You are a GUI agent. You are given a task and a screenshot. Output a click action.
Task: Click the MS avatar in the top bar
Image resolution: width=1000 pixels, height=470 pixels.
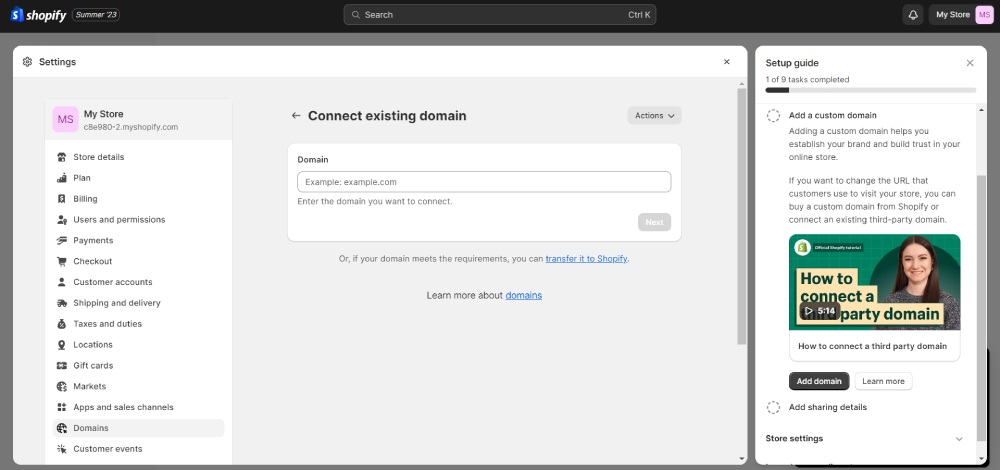point(984,15)
